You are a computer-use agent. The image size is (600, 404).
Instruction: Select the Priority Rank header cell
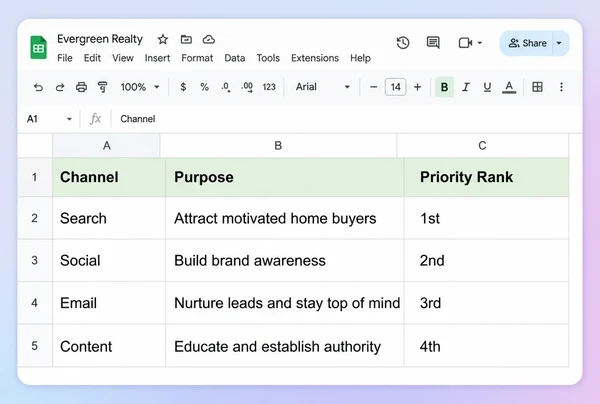(486, 177)
